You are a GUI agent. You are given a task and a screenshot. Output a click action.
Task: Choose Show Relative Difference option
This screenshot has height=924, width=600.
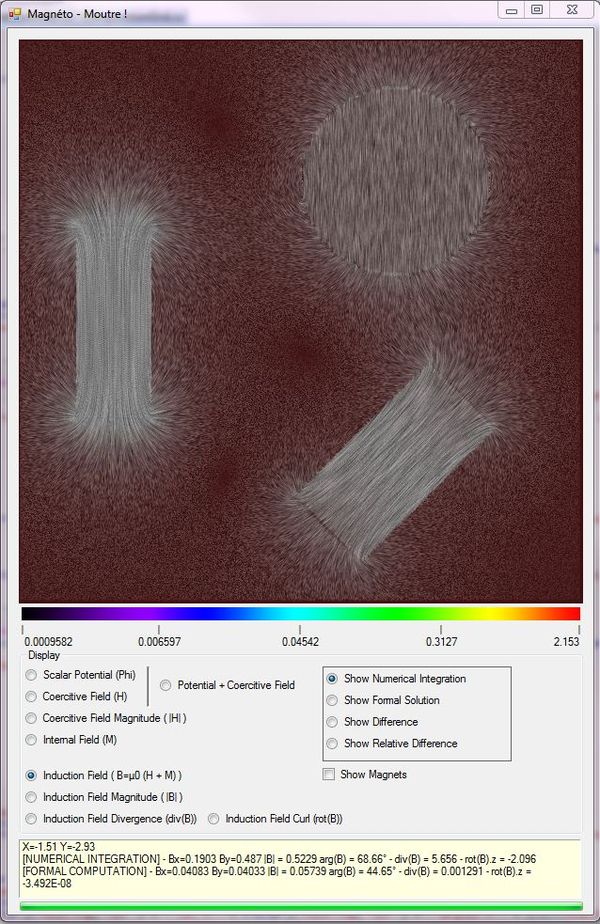333,743
